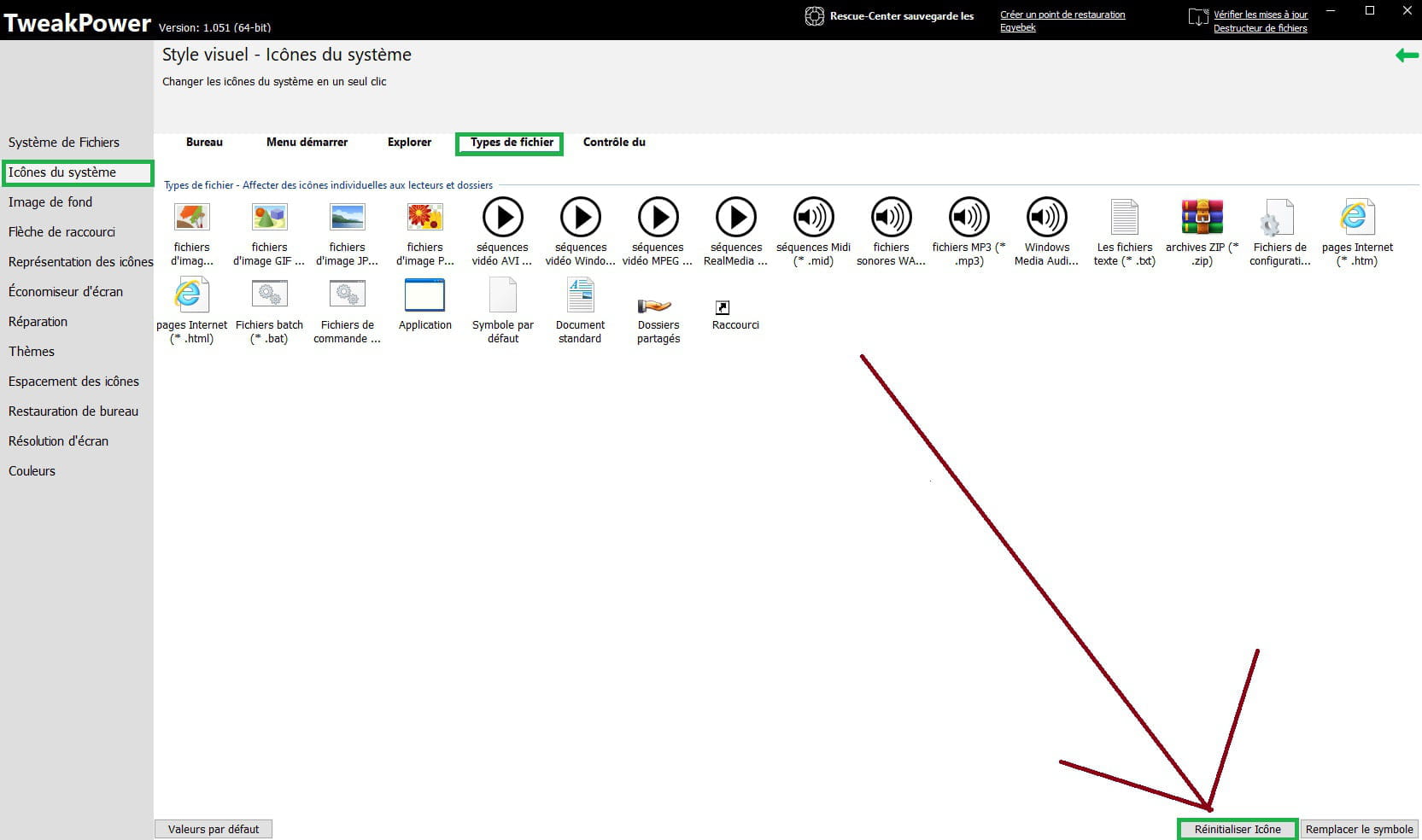Select the RealMedia sequences icon

click(x=735, y=218)
